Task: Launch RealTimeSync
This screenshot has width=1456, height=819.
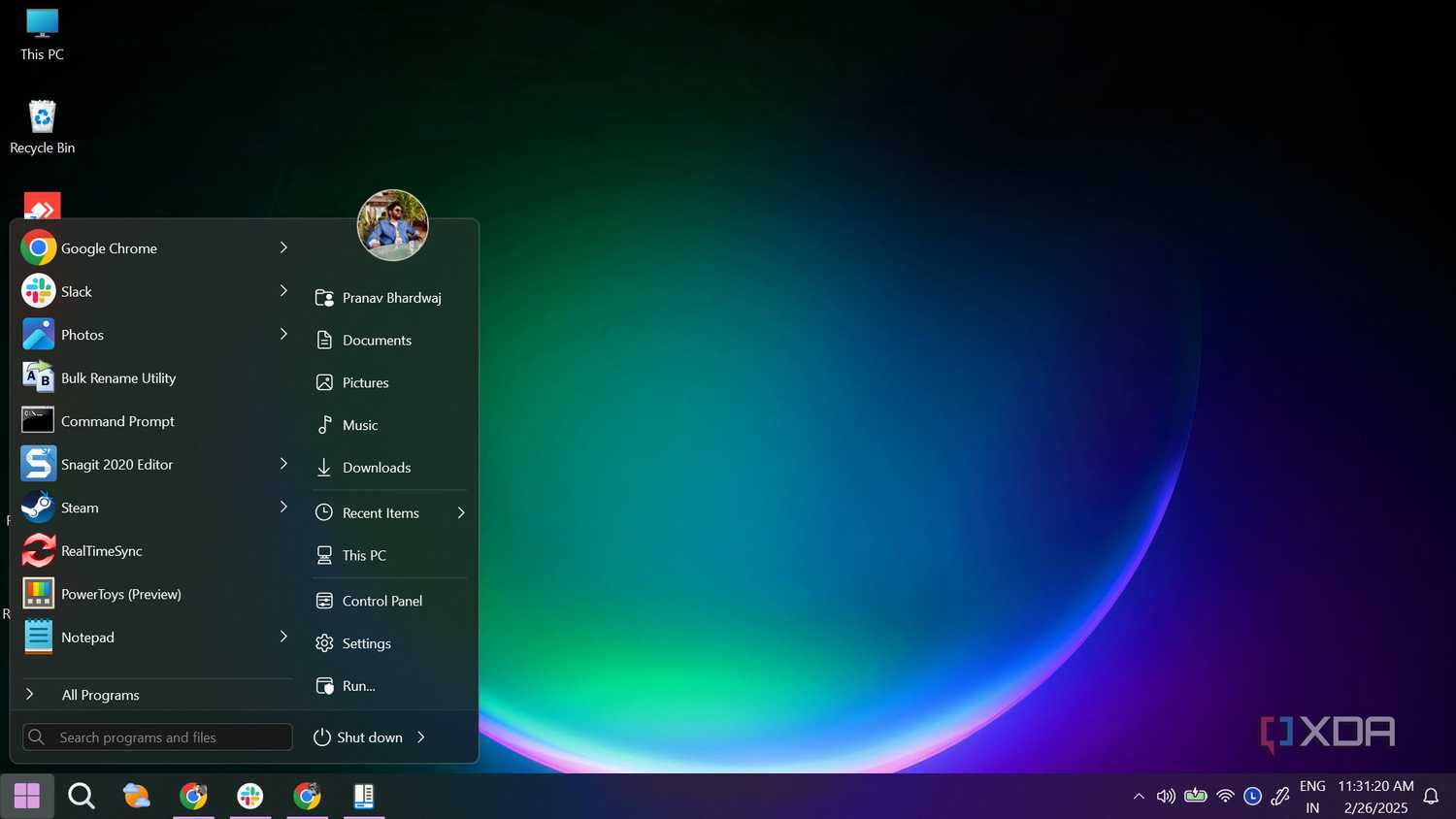Action: (x=155, y=550)
